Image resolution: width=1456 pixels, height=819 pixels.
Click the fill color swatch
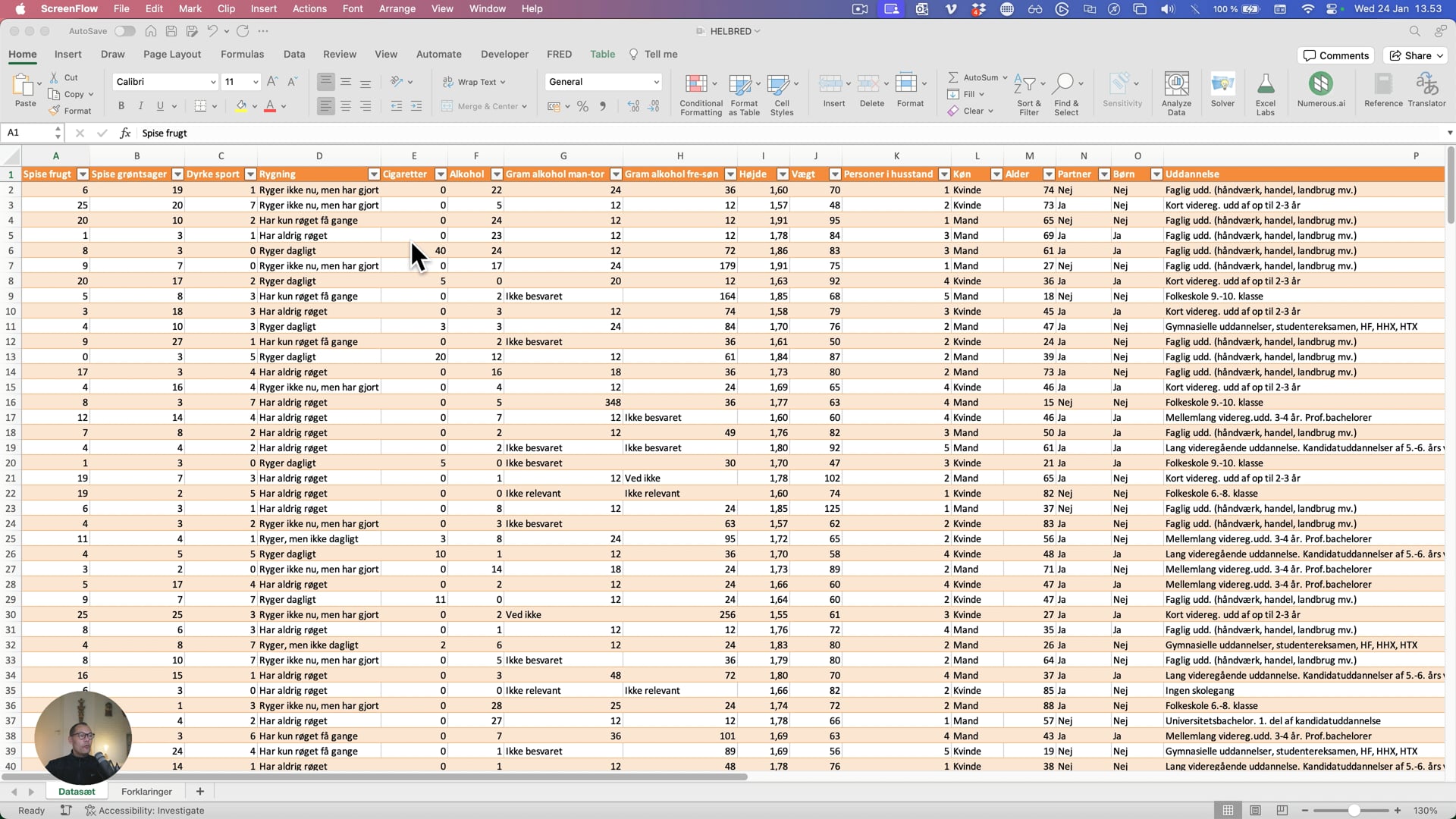[x=240, y=107]
